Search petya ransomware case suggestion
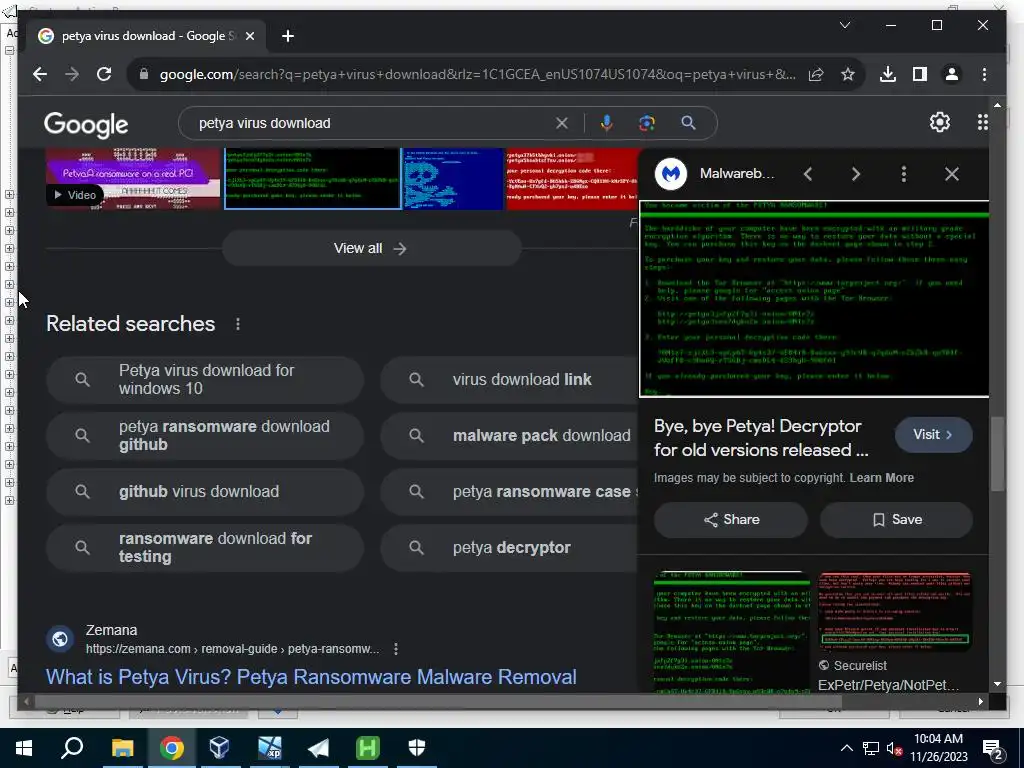This screenshot has width=1024, height=768. [x=509, y=492]
